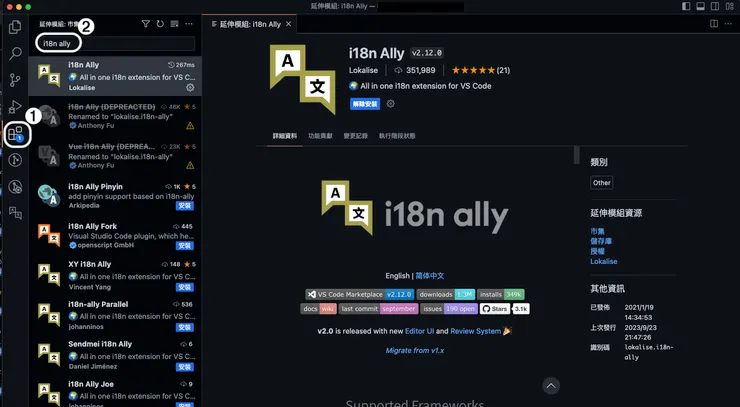Select the 延伸模組: i18n Ally editor tab
The height and width of the screenshot is (407, 740).
[x=249, y=24]
